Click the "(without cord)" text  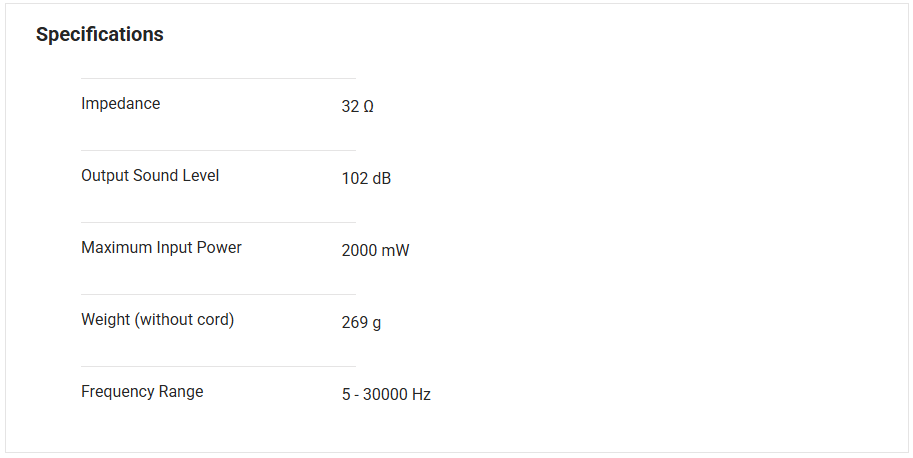click(x=185, y=320)
